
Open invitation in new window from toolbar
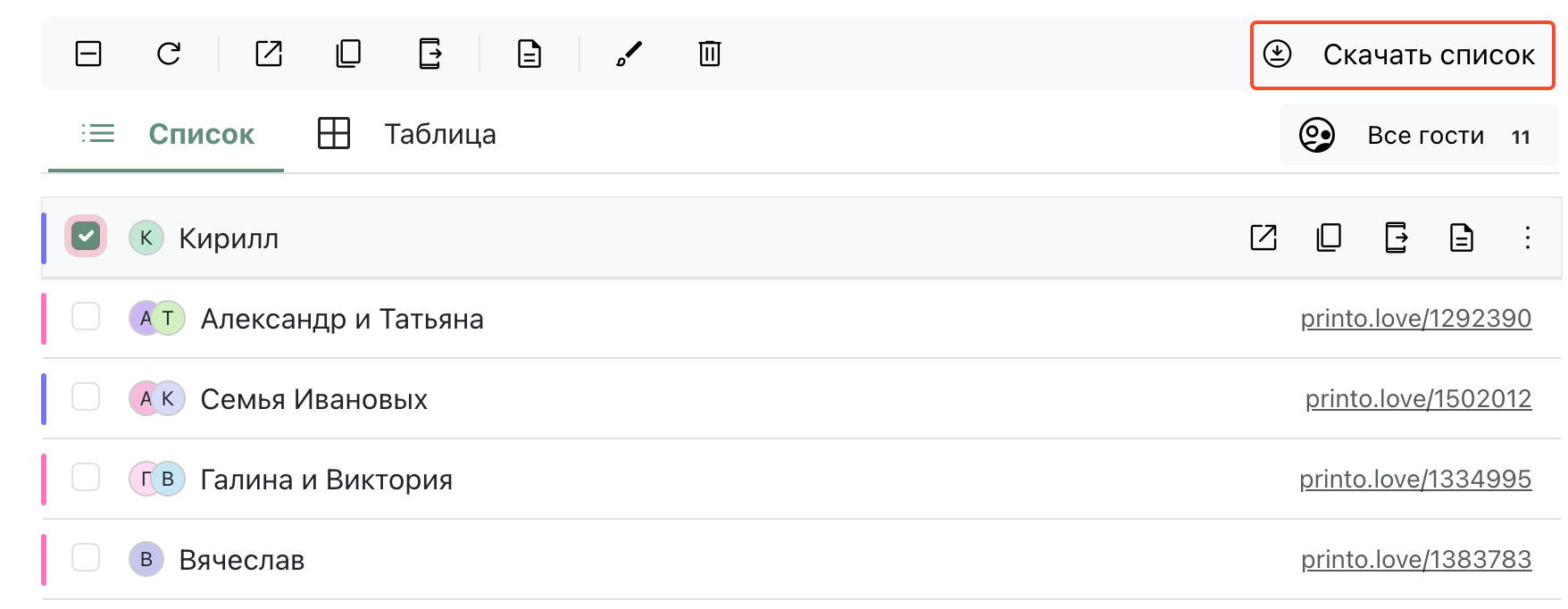coord(267,54)
